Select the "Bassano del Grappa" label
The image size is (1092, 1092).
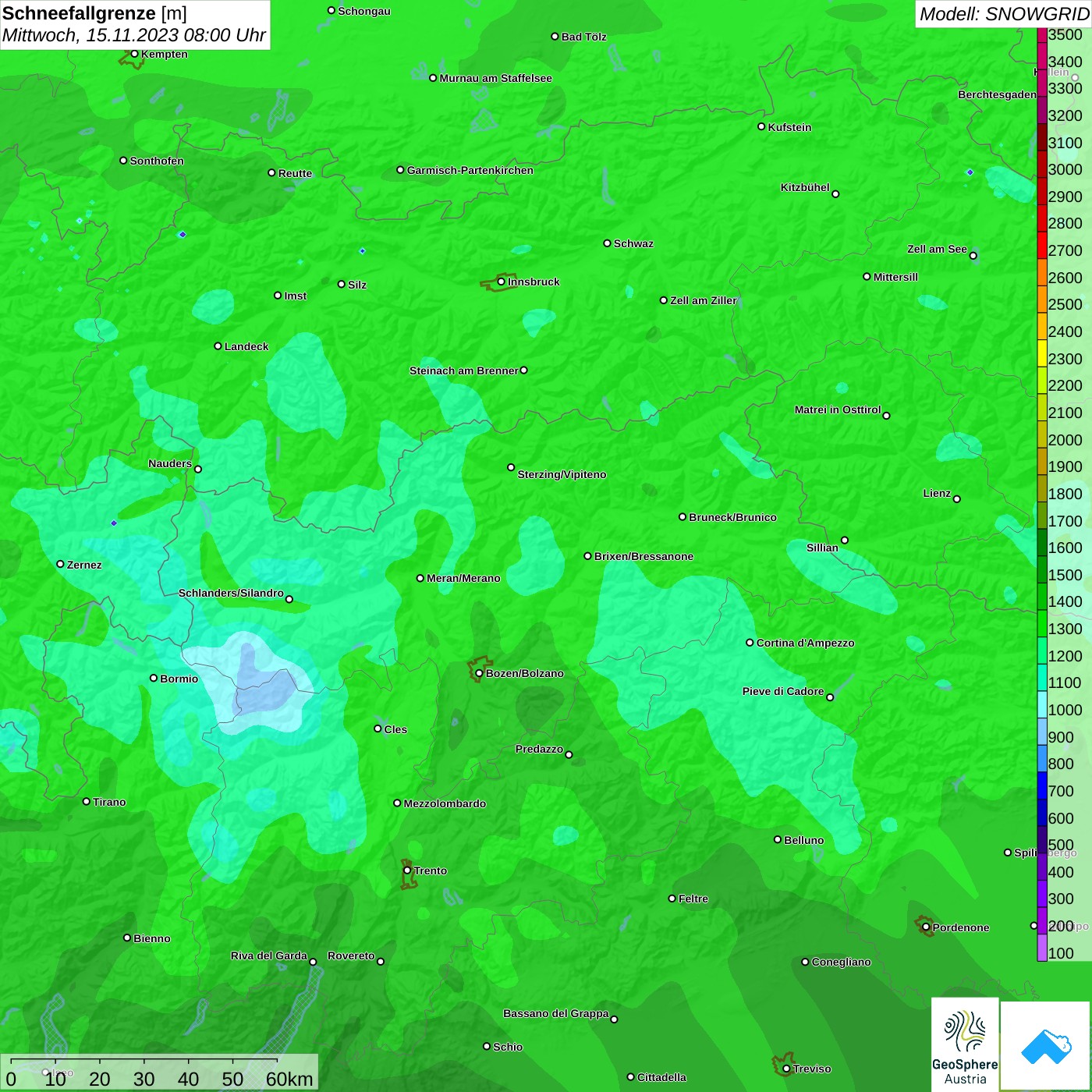click(556, 1013)
